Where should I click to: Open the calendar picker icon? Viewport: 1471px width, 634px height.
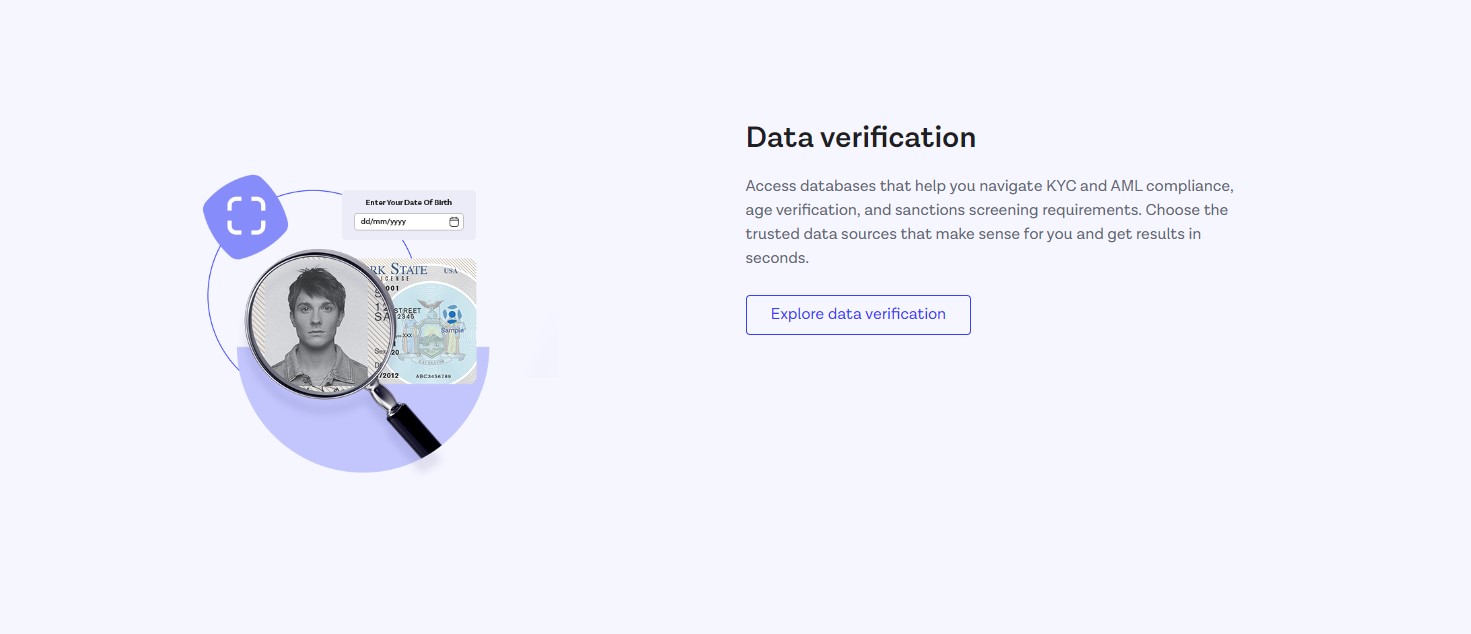[454, 222]
